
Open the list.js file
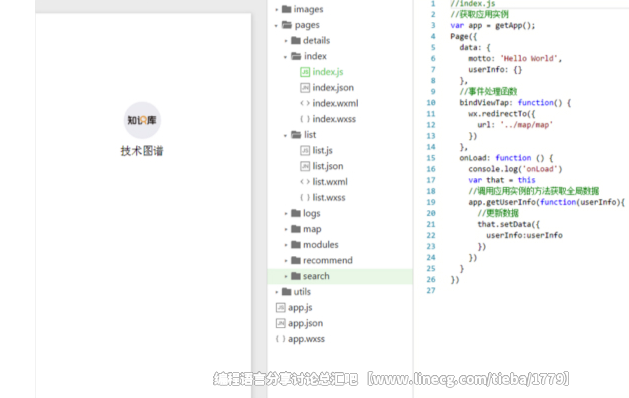click(323, 150)
